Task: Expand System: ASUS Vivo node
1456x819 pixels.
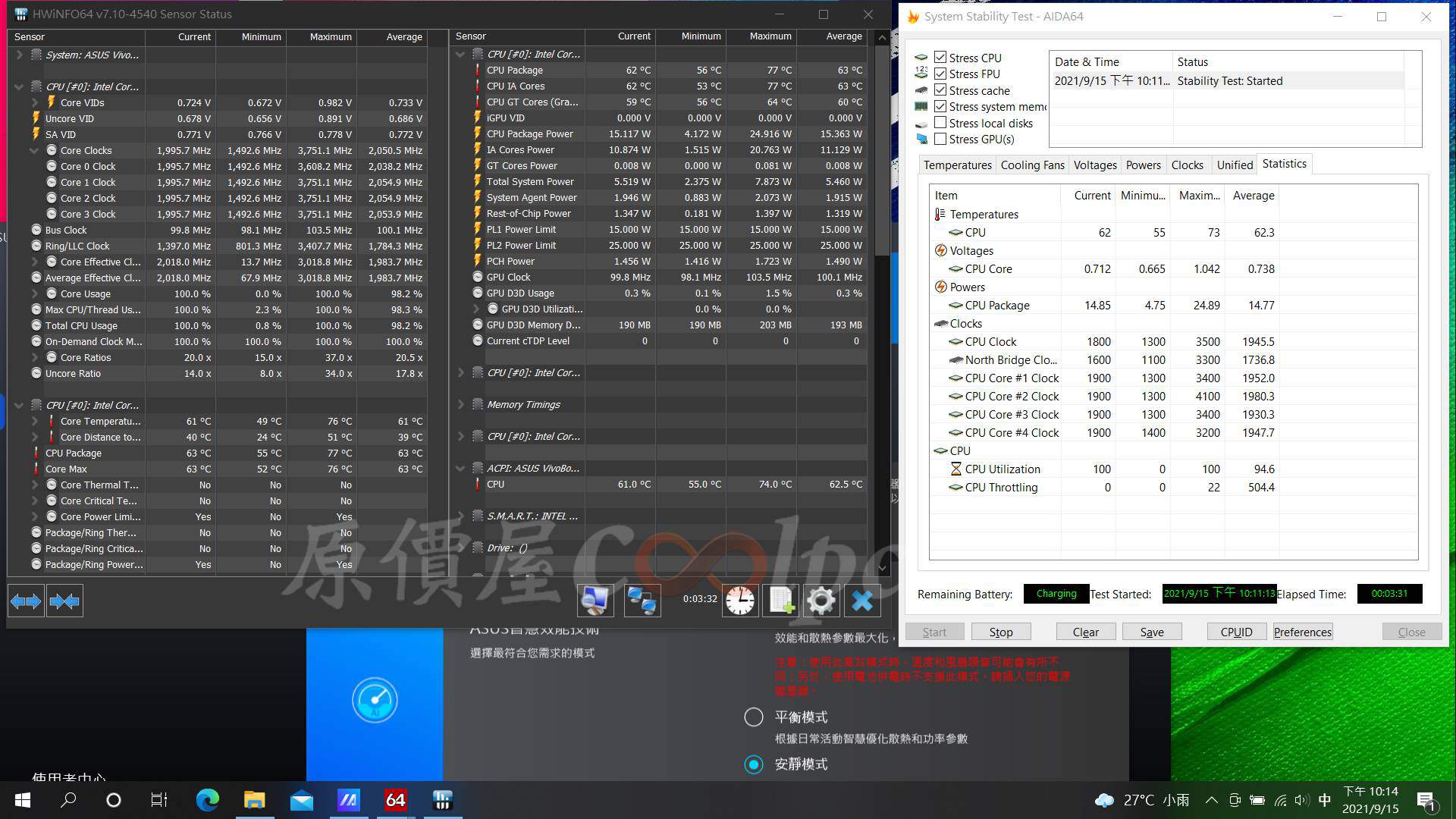Action: coord(20,55)
